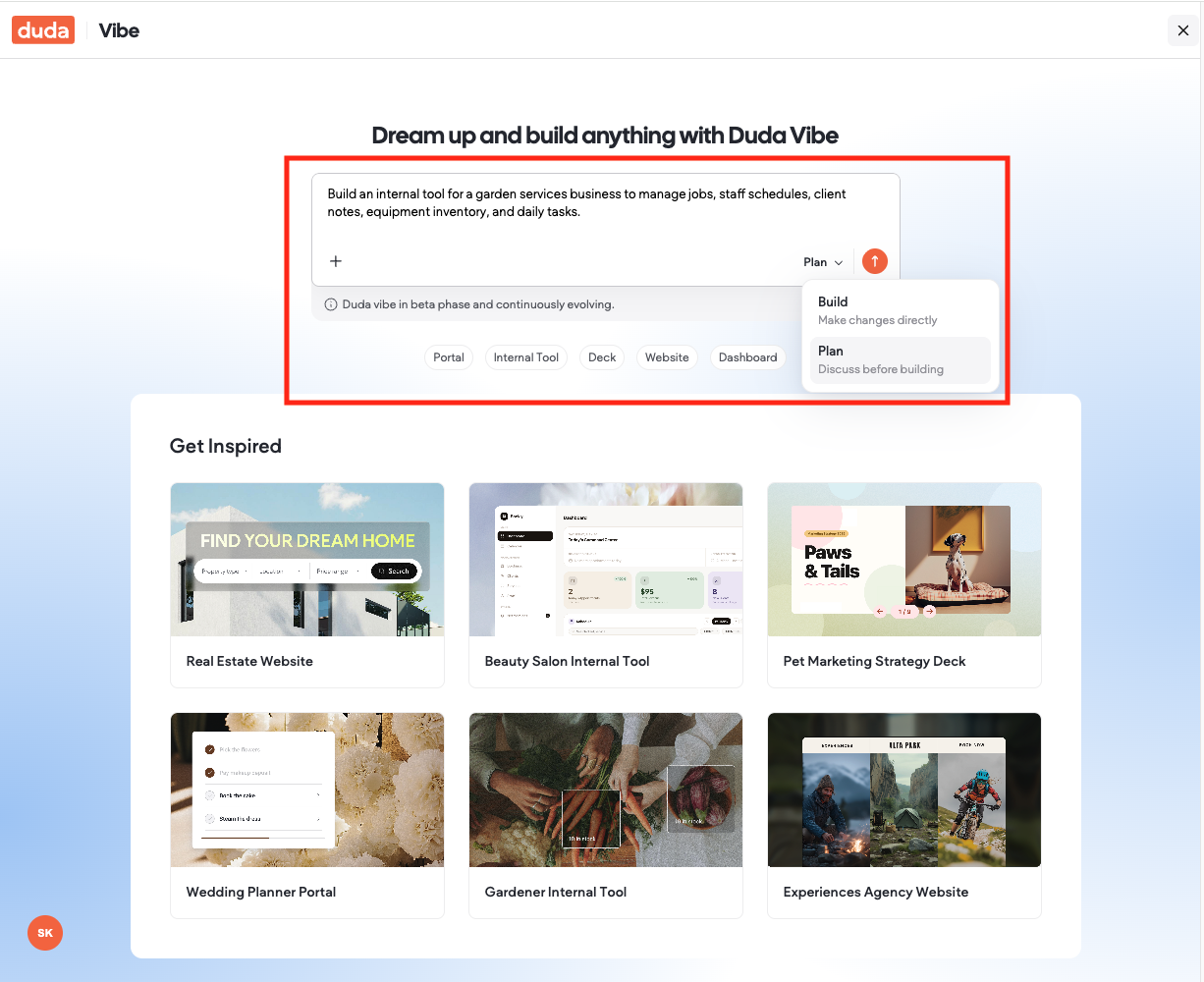The width and height of the screenshot is (1204, 982).
Task: Open the Plan mode dropdown
Action: pyautogui.click(x=823, y=262)
